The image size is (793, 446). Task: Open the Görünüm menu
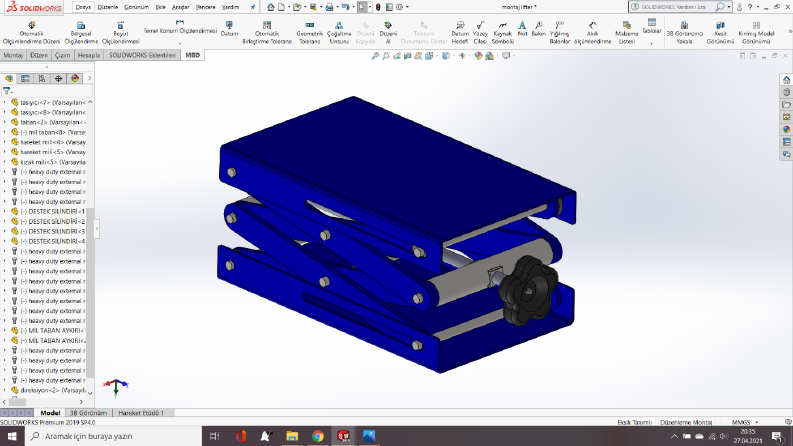(x=137, y=7)
